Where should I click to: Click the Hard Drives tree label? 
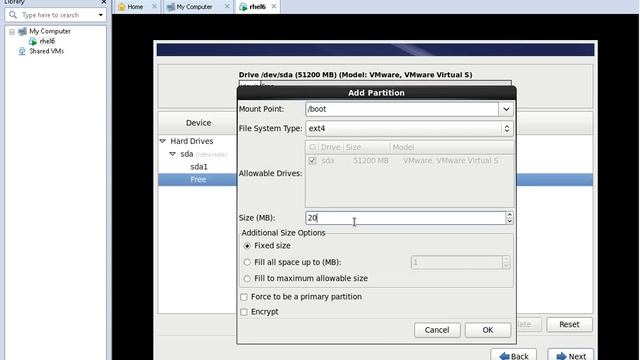pyautogui.click(x=192, y=141)
